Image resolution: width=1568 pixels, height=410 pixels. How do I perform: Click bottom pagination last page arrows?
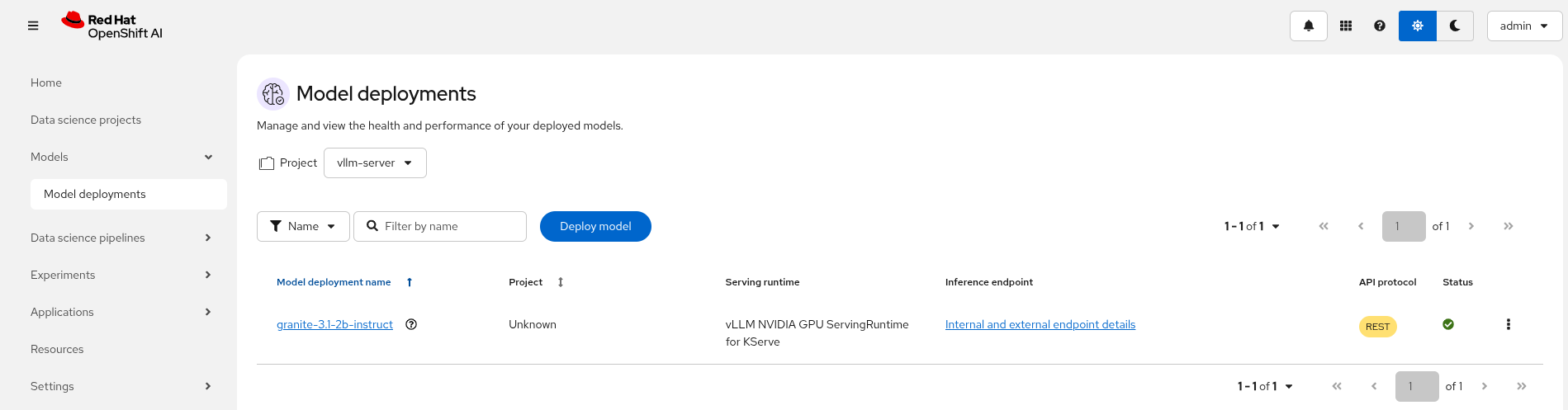click(1522, 386)
